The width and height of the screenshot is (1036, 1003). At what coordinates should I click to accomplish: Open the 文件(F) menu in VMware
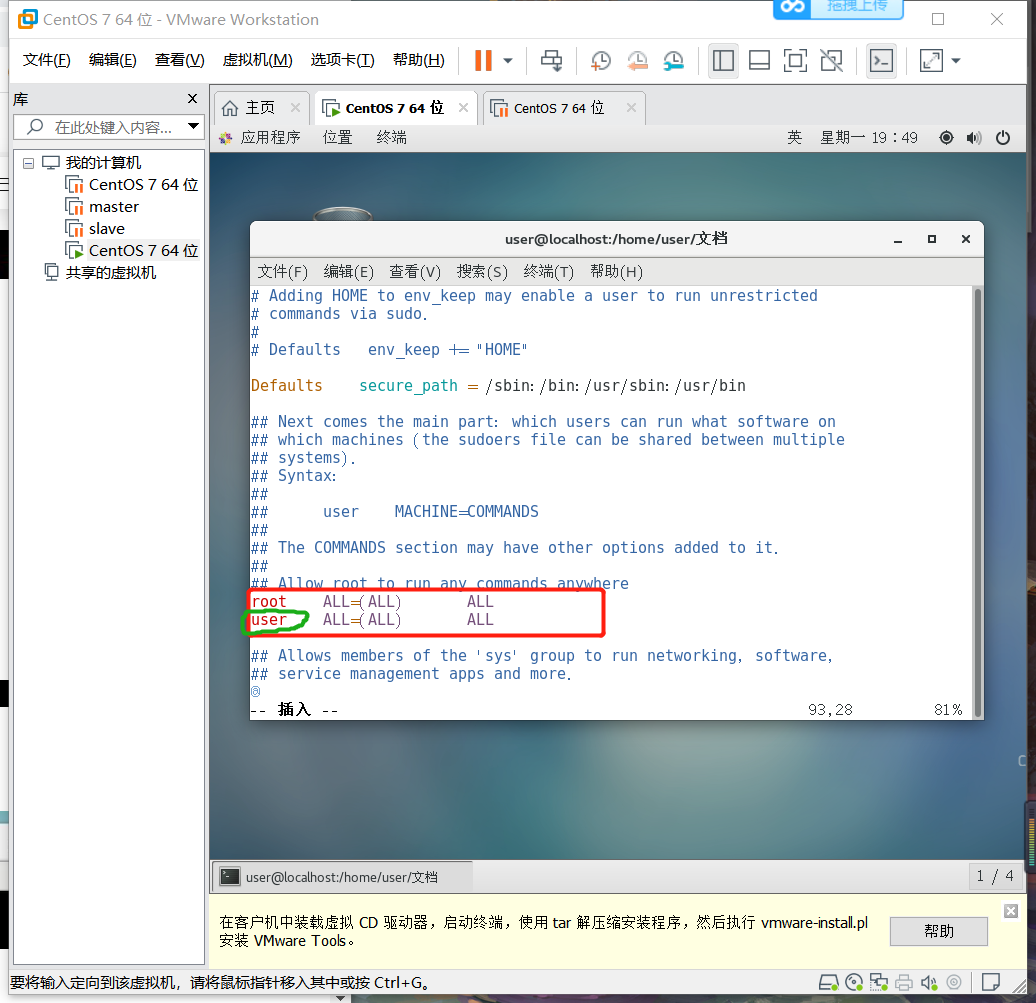coord(46,60)
